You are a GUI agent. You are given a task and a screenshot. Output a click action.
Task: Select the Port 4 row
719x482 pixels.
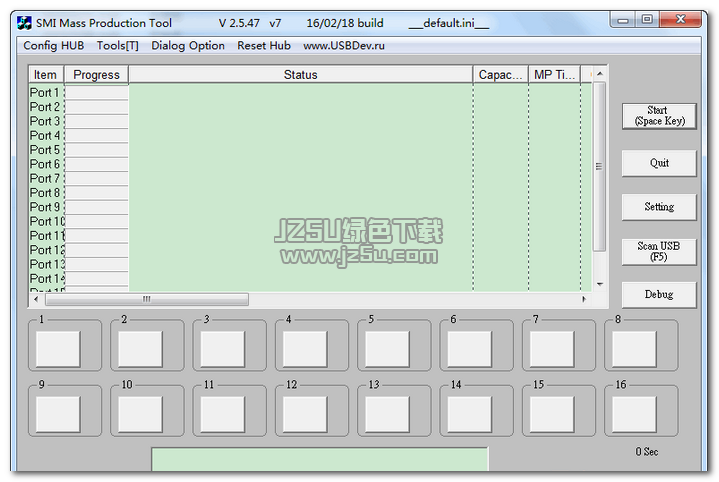(310, 136)
